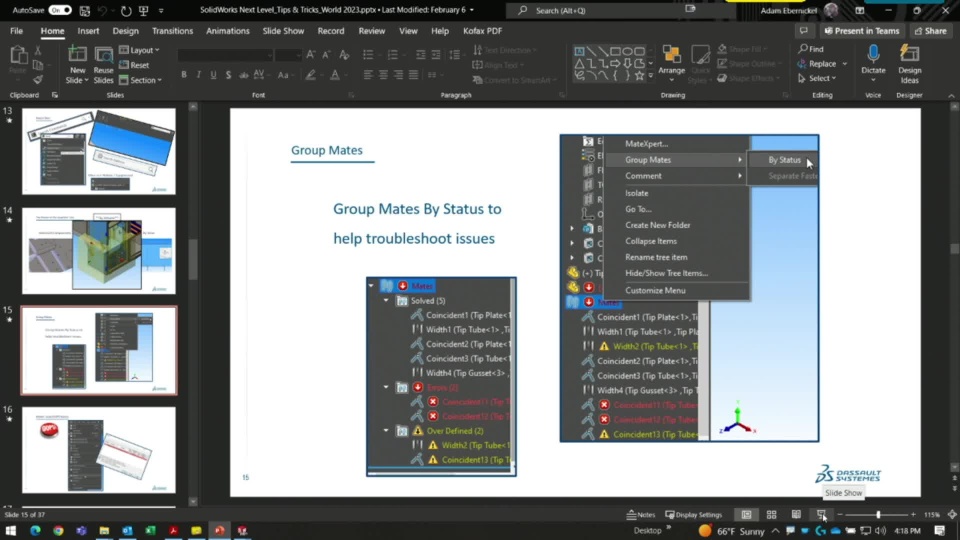Click the Justify align icon
Image resolution: width=960 pixels, height=540 pixels.
414,75
